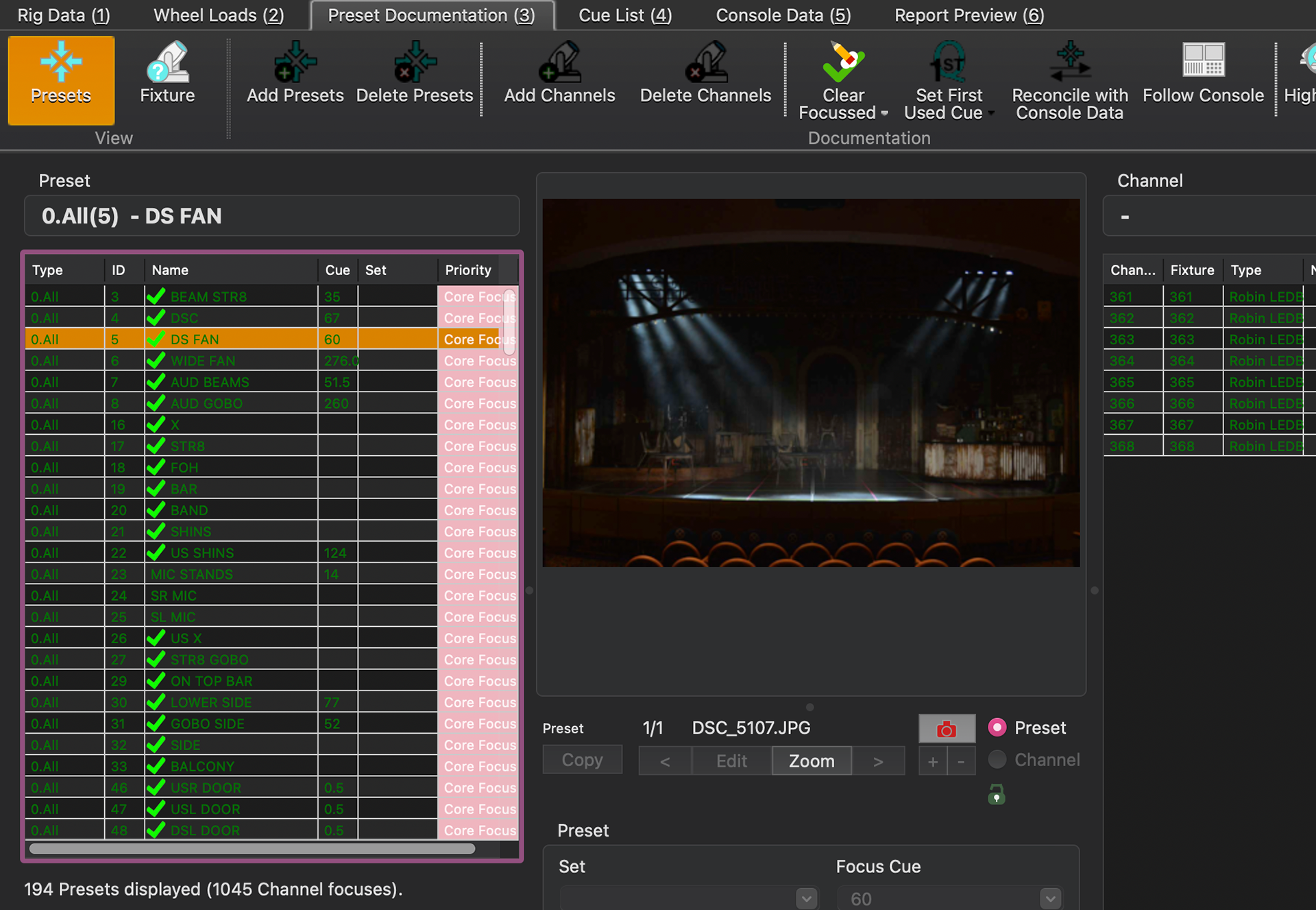Screen dimensions: 1316x910
Task: Select the SR MIC preset row
Action: [x=271, y=595]
